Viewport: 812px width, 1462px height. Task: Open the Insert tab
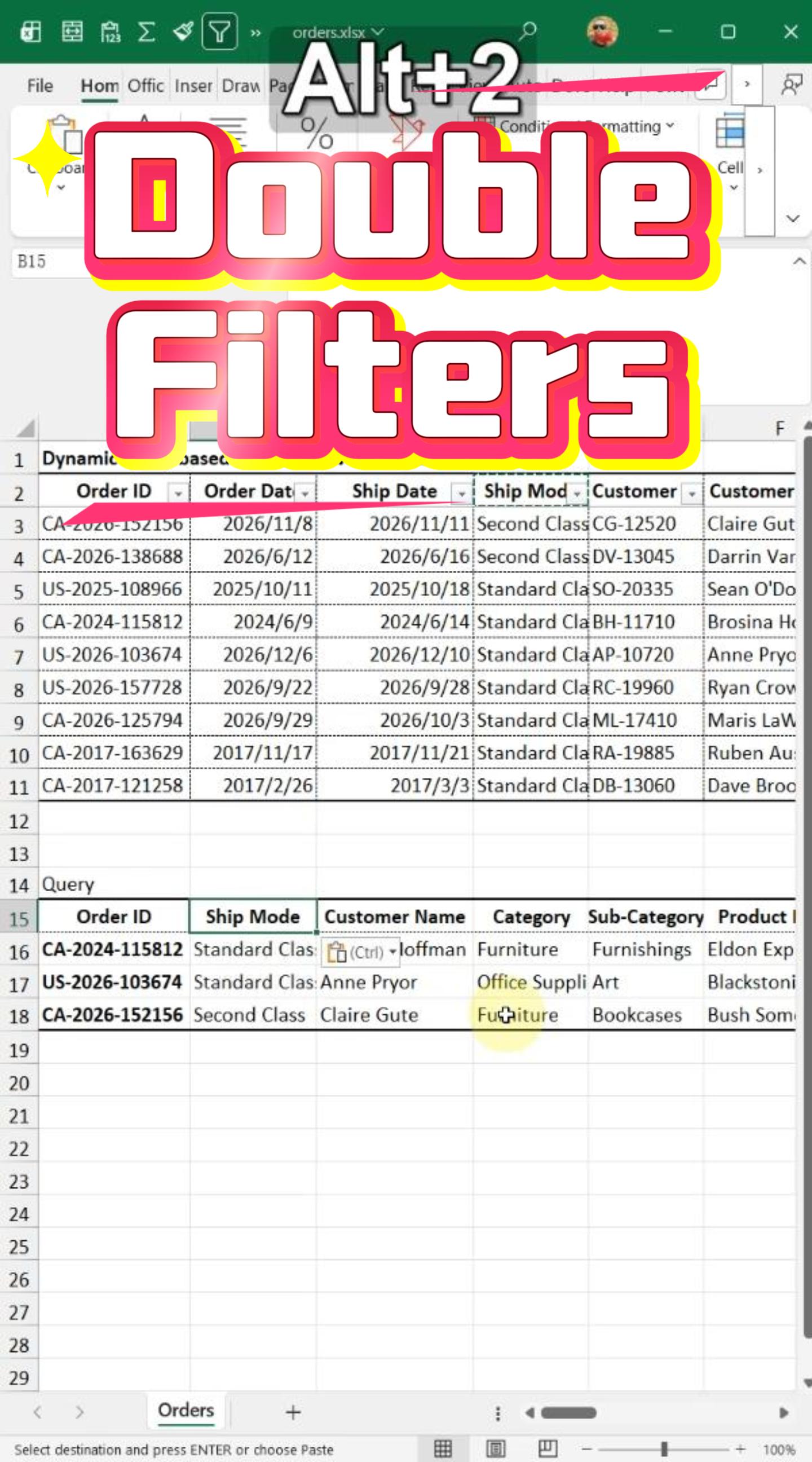[193, 86]
